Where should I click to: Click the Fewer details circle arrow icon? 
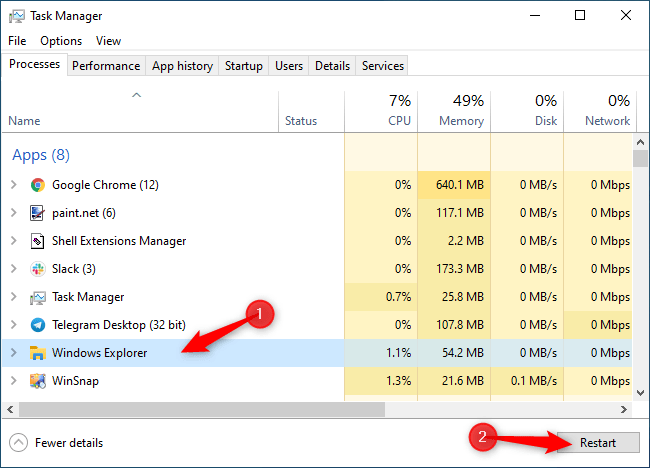coord(19,443)
